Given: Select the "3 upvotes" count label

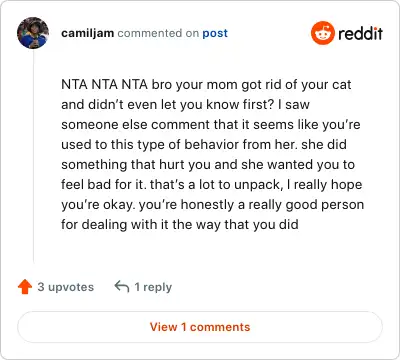Looking at the screenshot, I should click(66, 287).
